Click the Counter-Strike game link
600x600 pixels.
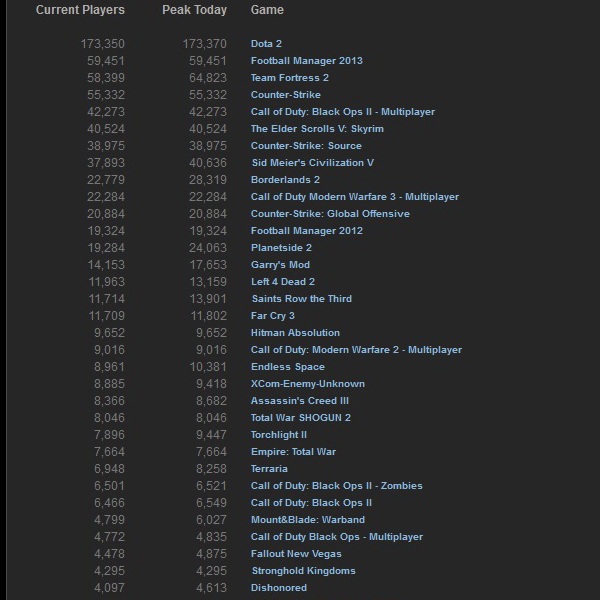[x=285, y=95]
